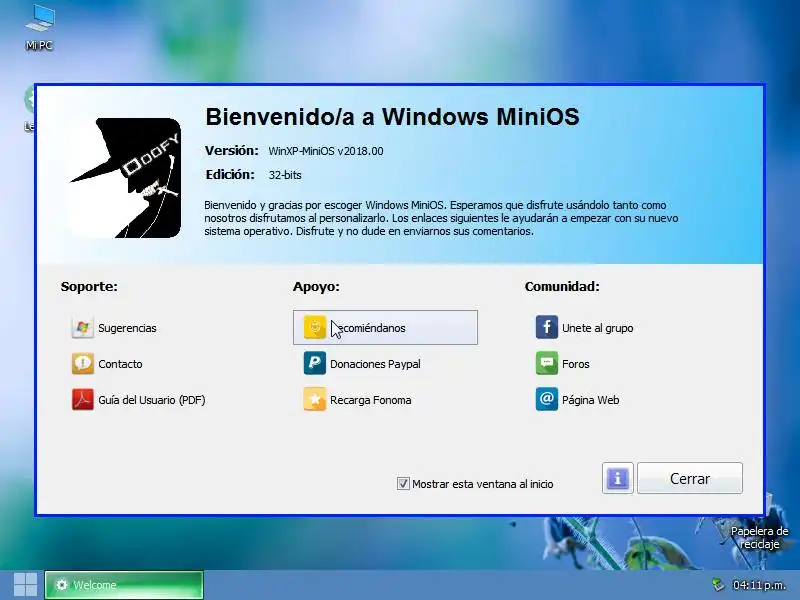Viewport: 800px width, 600px height.
Task: Click the Bienvenido/a a Windows MiniOS heading
Action: pos(392,116)
